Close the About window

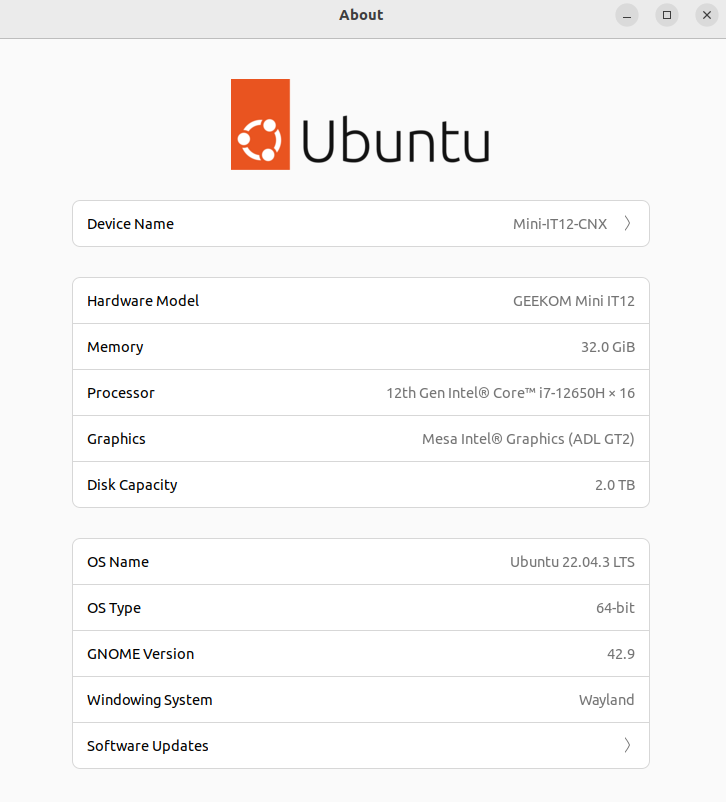tap(707, 15)
